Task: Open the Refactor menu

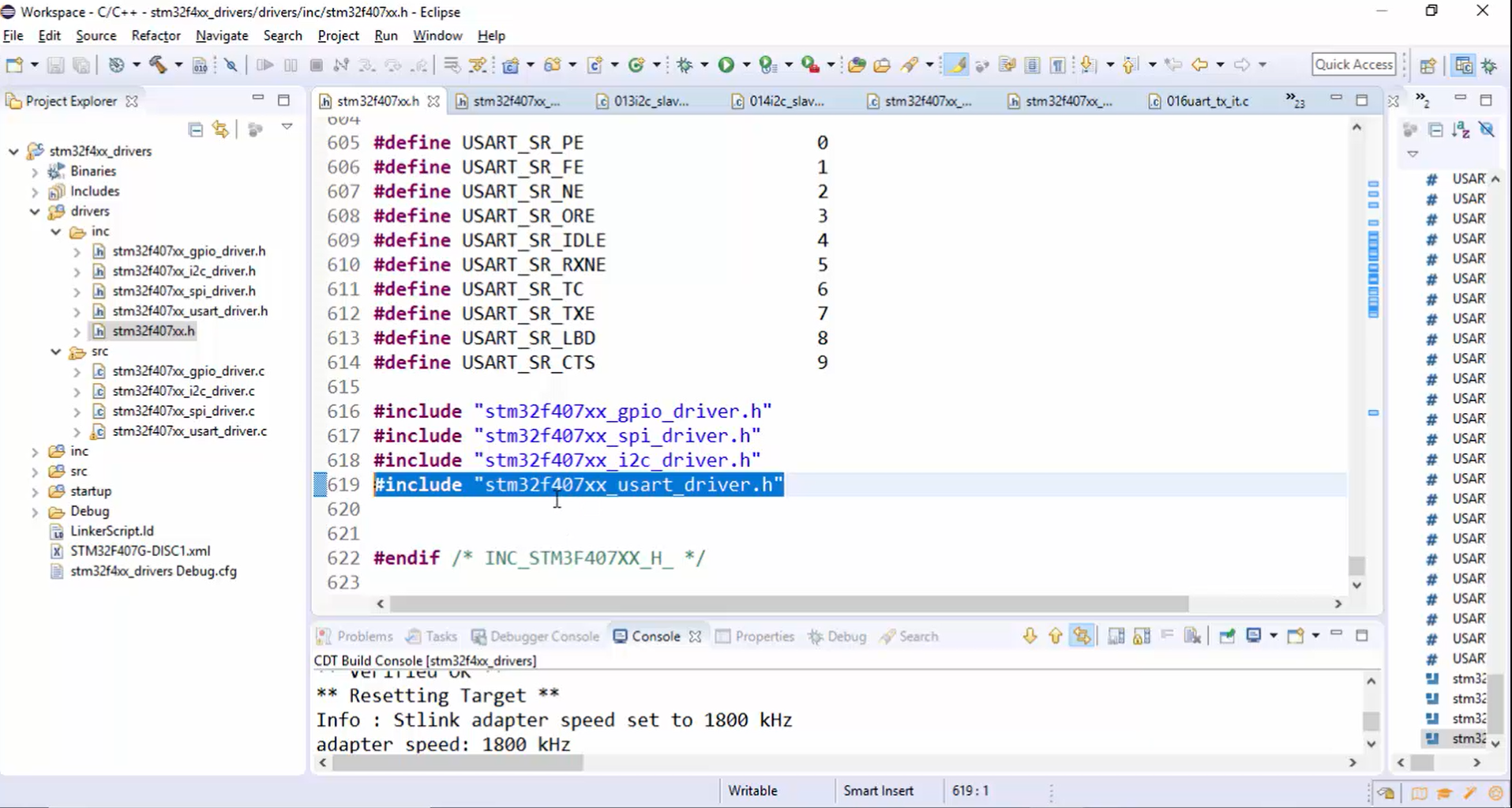Action: [x=156, y=36]
